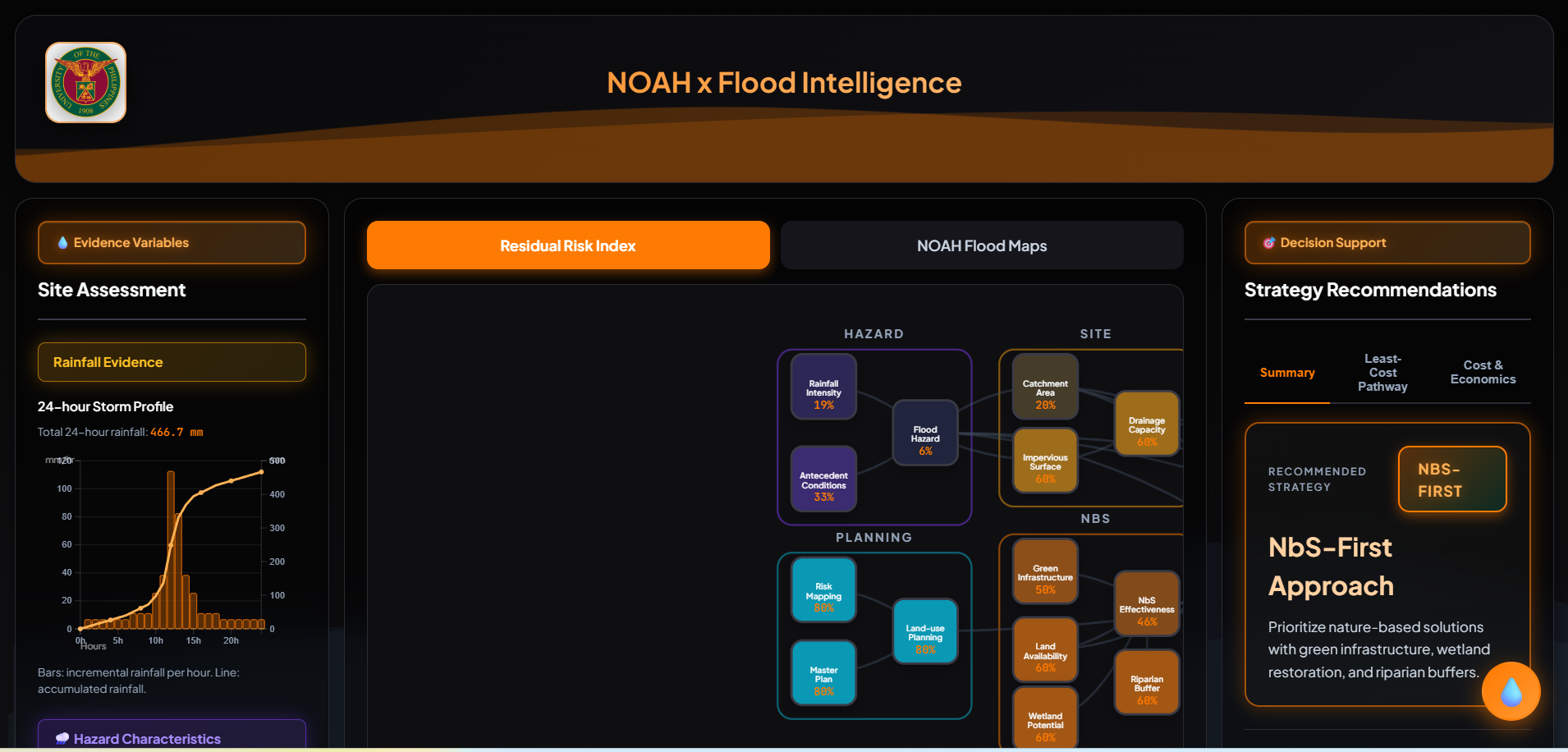The width and height of the screenshot is (1568, 752).
Task: Open the water droplet chat assistant button
Action: click(x=1511, y=691)
